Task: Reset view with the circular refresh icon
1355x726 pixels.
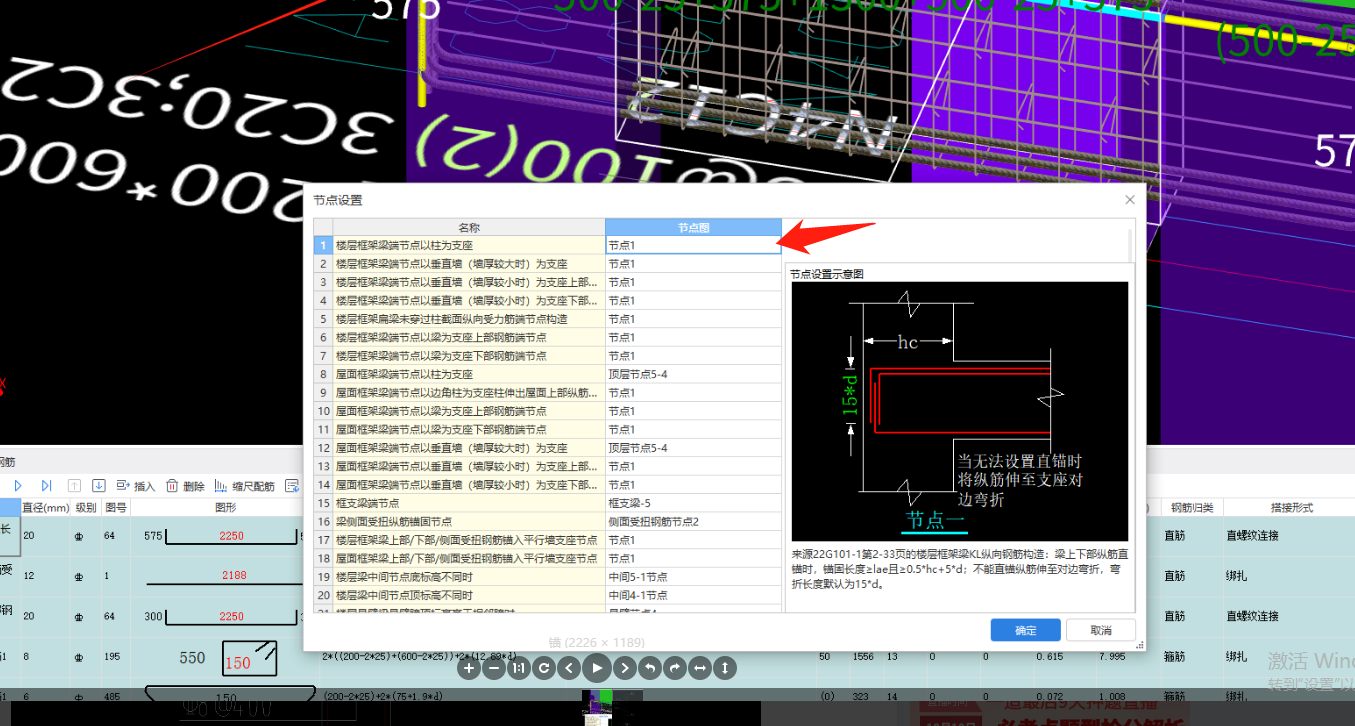Action: tap(544, 667)
